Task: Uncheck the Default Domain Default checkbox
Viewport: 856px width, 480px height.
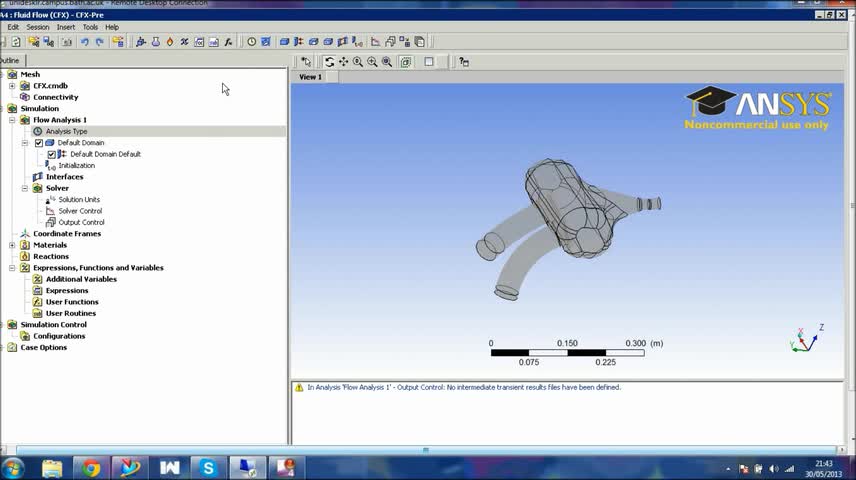Action: pyautogui.click(x=51, y=155)
